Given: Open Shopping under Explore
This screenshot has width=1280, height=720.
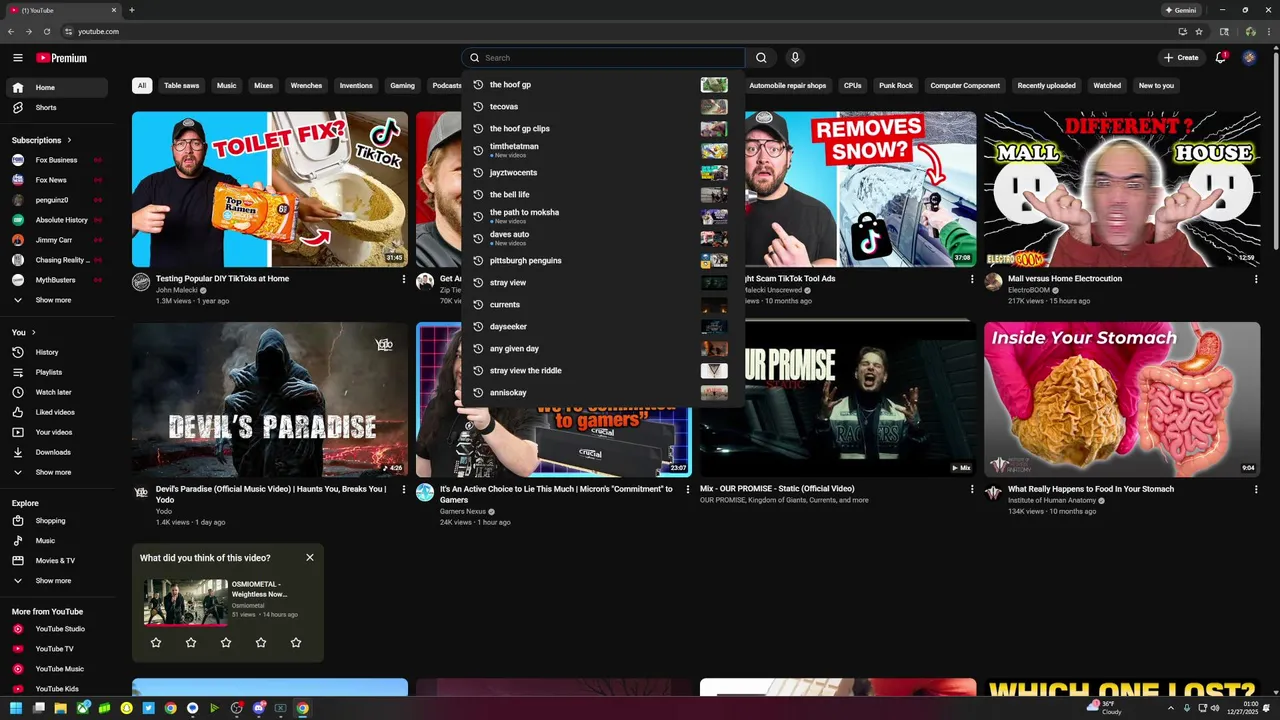Looking at the screenshot, I should click(56, 521).
